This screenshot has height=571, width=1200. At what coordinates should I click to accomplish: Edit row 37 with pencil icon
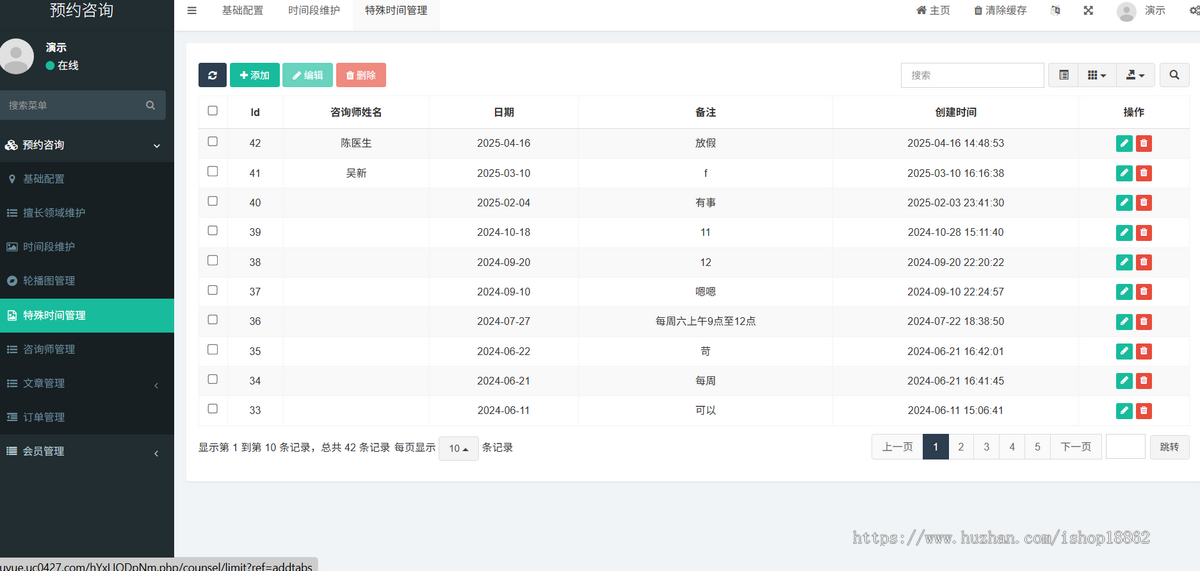[1124, 292]
